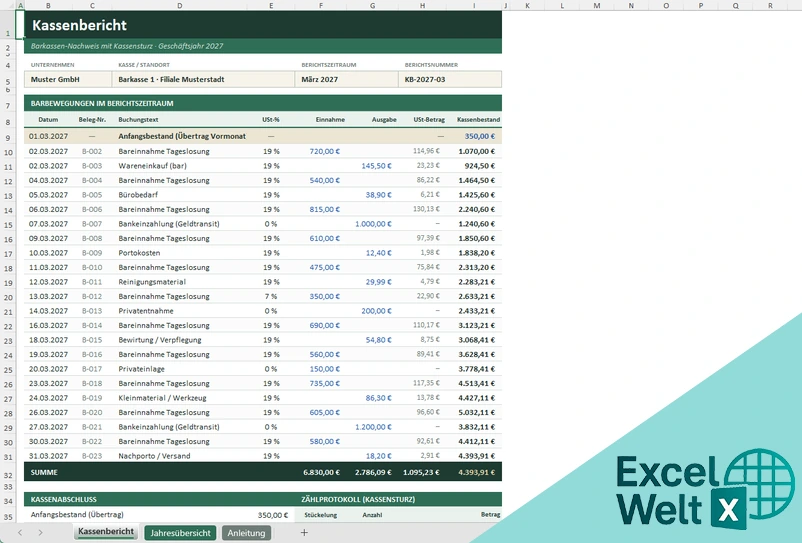Click date cell 16.03.2027

click(48, 325)
